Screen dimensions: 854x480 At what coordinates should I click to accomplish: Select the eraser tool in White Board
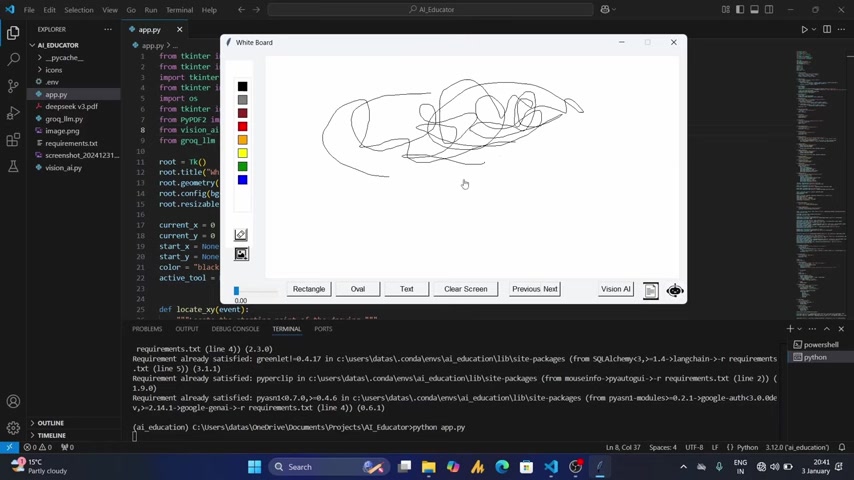coord(241,235)
